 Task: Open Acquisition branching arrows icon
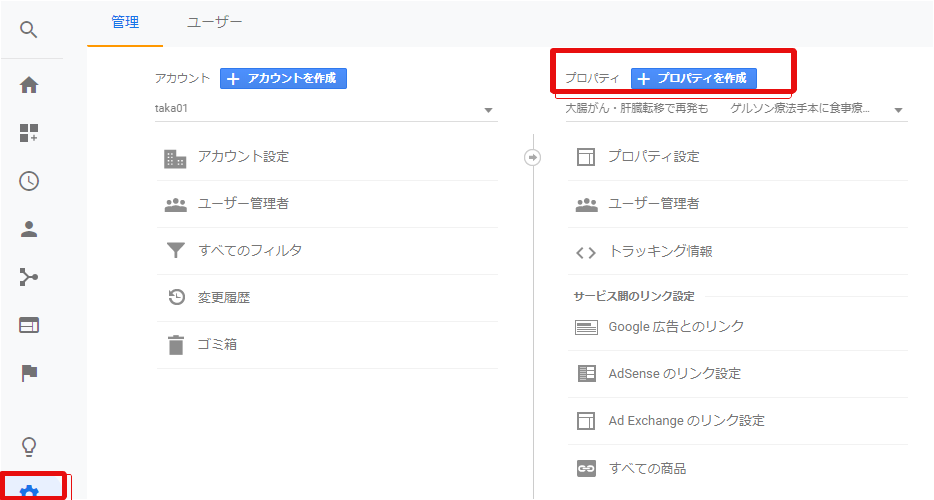[x=29, y=277]
